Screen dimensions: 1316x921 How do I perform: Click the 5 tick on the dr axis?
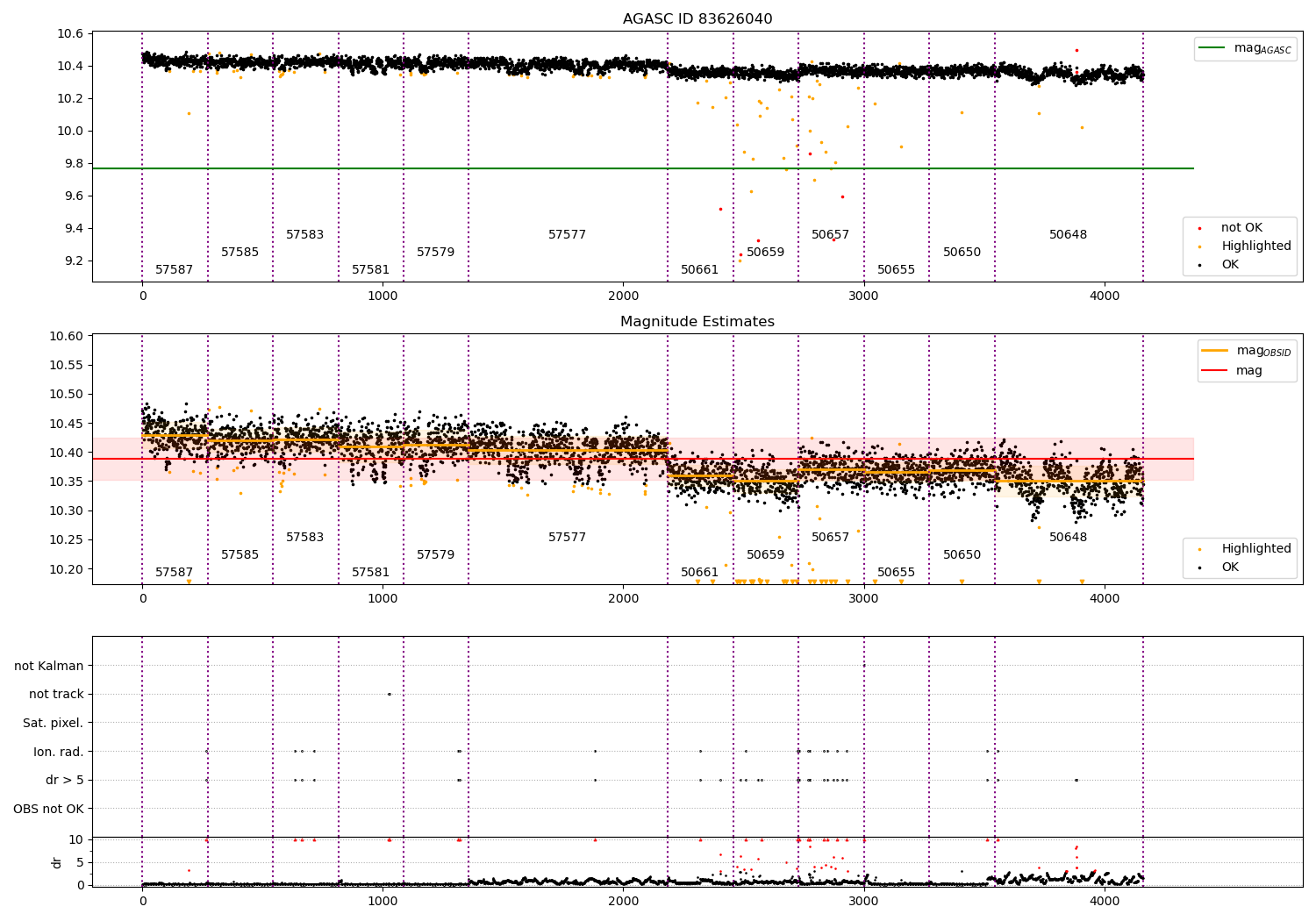pyautogui.click(x=80, y=863)
